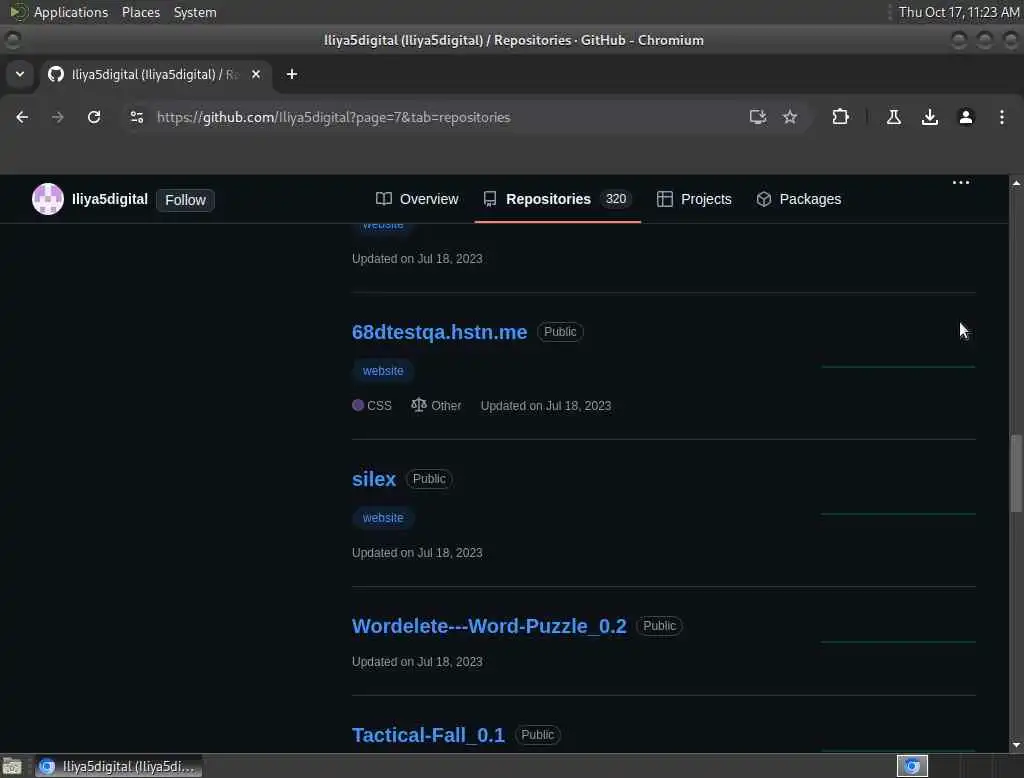Click Updated on Jul 18, 2023 under Wordelete
The height and width of the screenshot is (778, 1024).
tap(417, 662)
